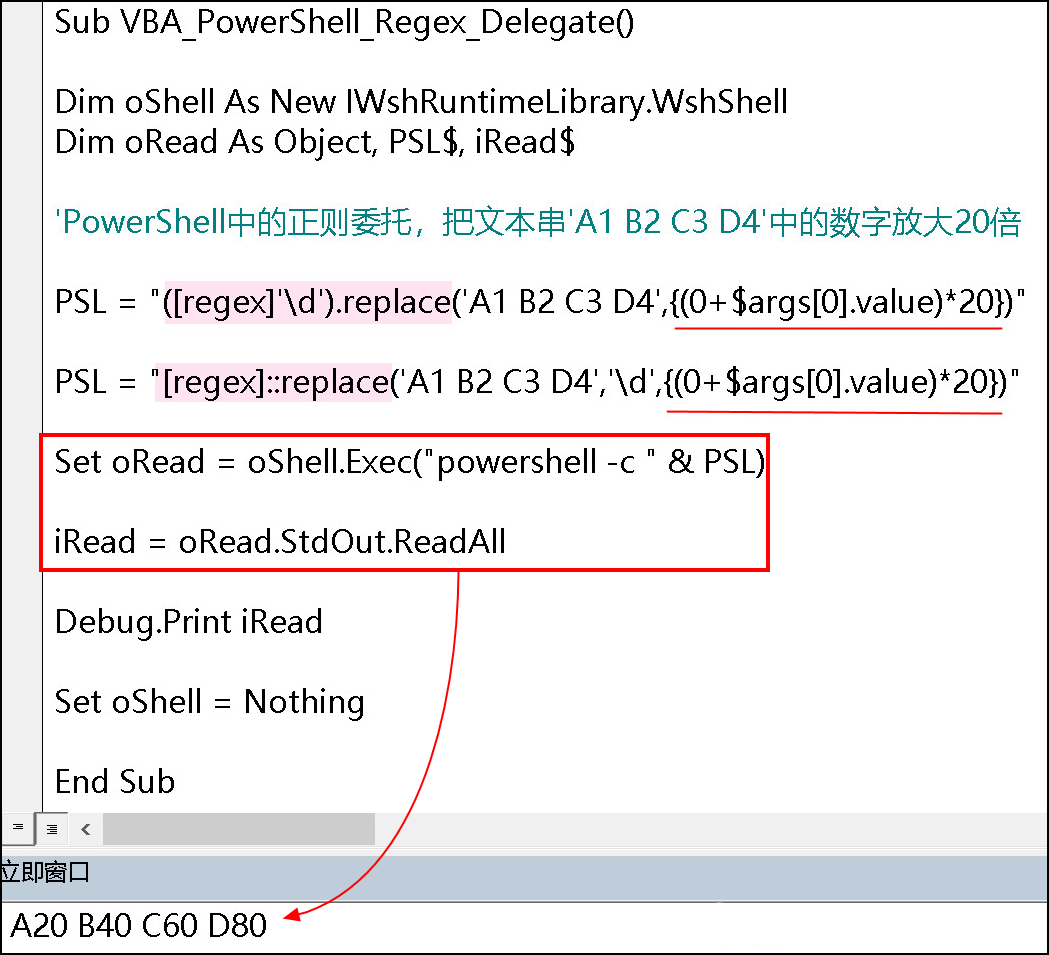Click the green PowerShell comment line

coord(538,222)
